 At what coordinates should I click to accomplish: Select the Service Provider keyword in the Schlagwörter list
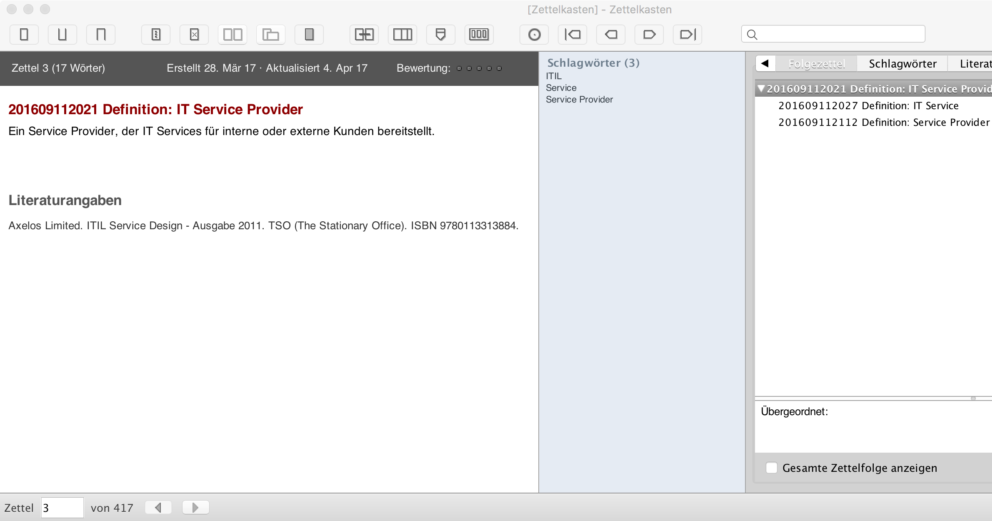pos(580,99)
